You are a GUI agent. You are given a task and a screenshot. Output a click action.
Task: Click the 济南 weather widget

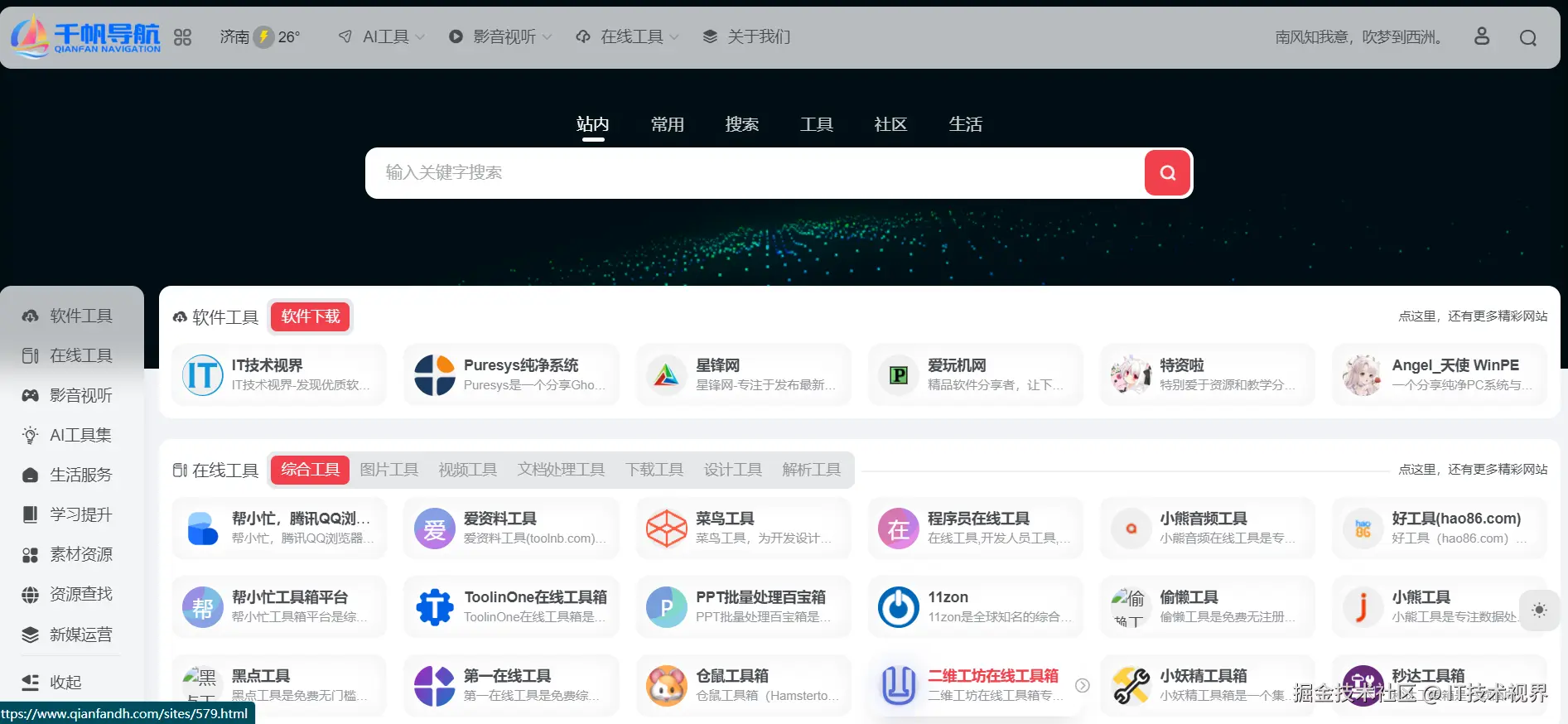point(259,37)
